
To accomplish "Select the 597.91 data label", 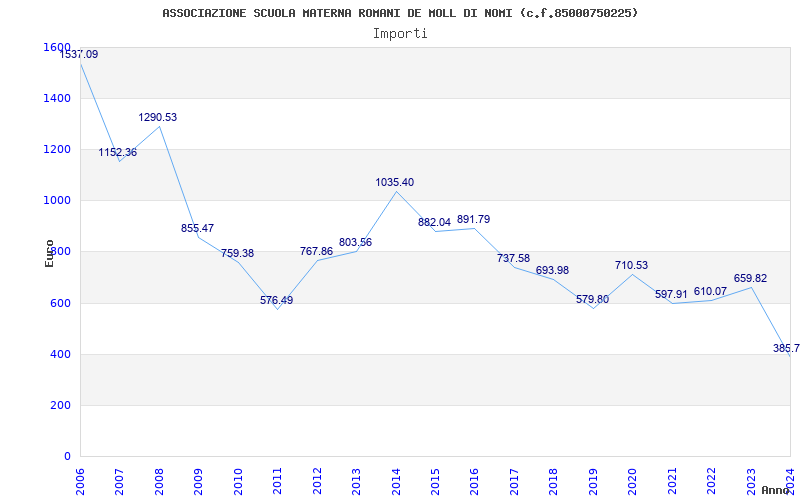I will pos(671,294).
